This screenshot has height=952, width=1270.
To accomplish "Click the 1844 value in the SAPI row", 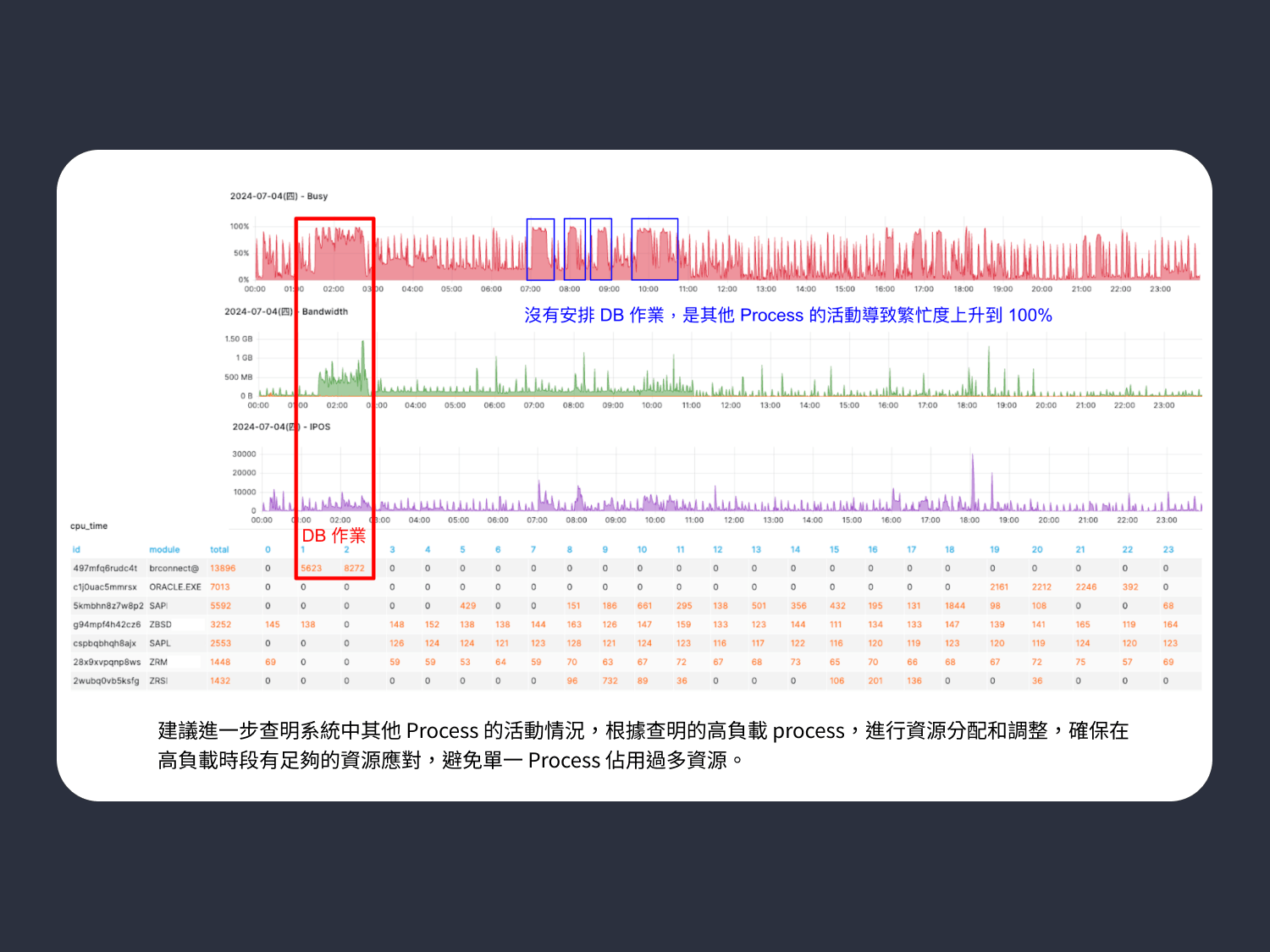I will (x=955, y=606).
